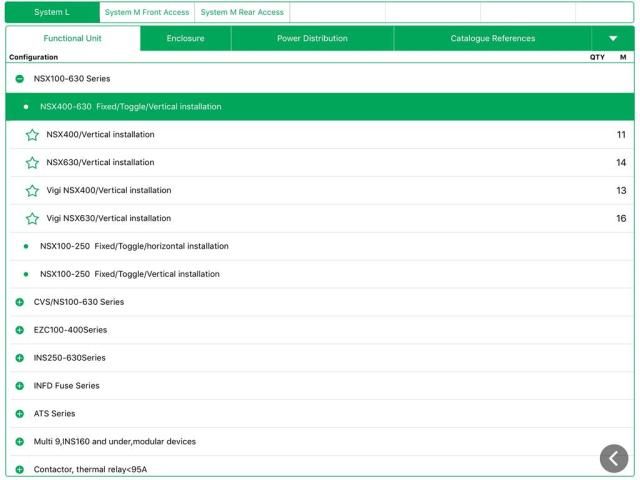This screenshot has width=640, height=480.
Task: Select NSX100-250 Fixed/Toggle/Vertical installation row
Action: [130, 274]
